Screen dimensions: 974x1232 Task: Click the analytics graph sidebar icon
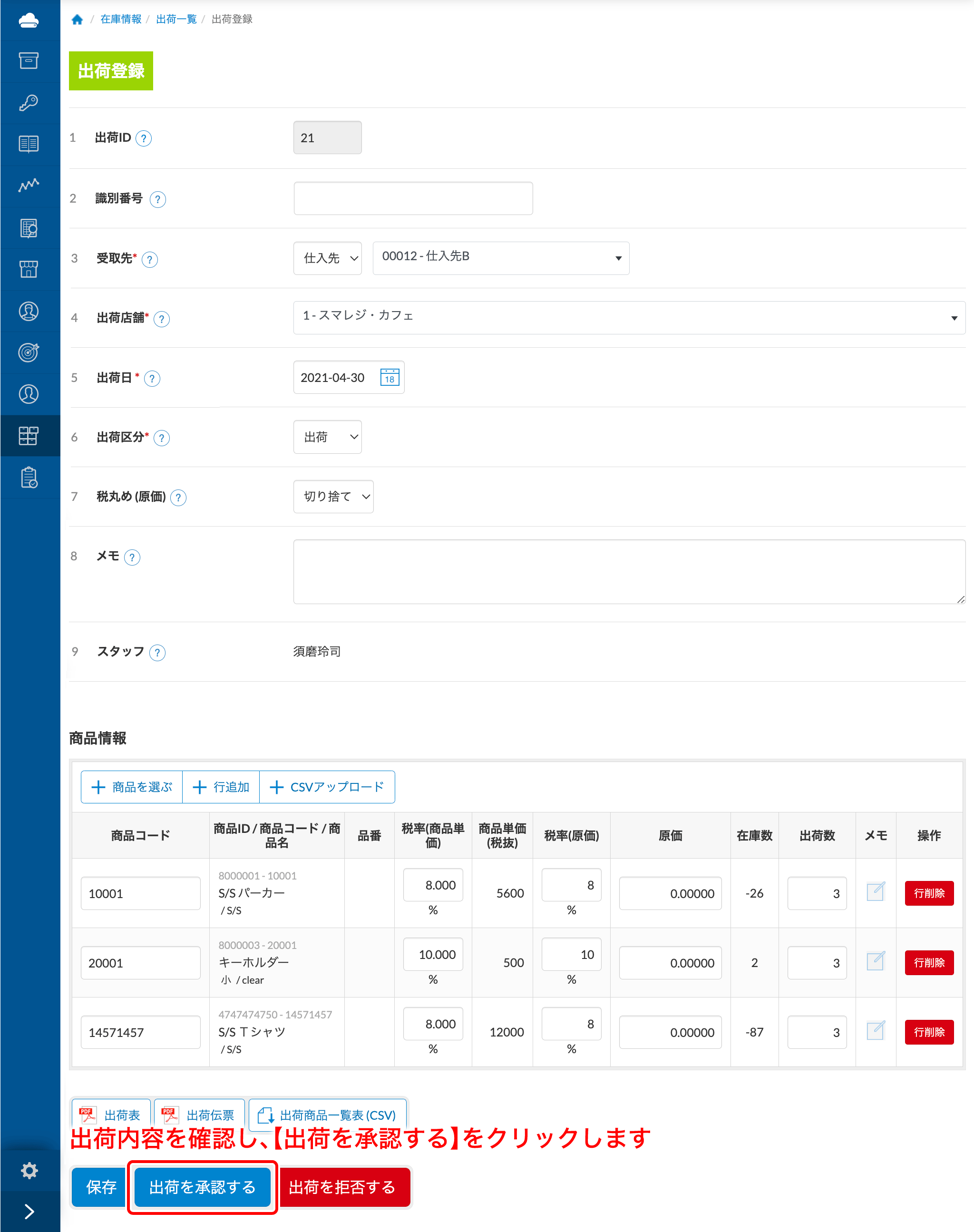tap(29, 186)
